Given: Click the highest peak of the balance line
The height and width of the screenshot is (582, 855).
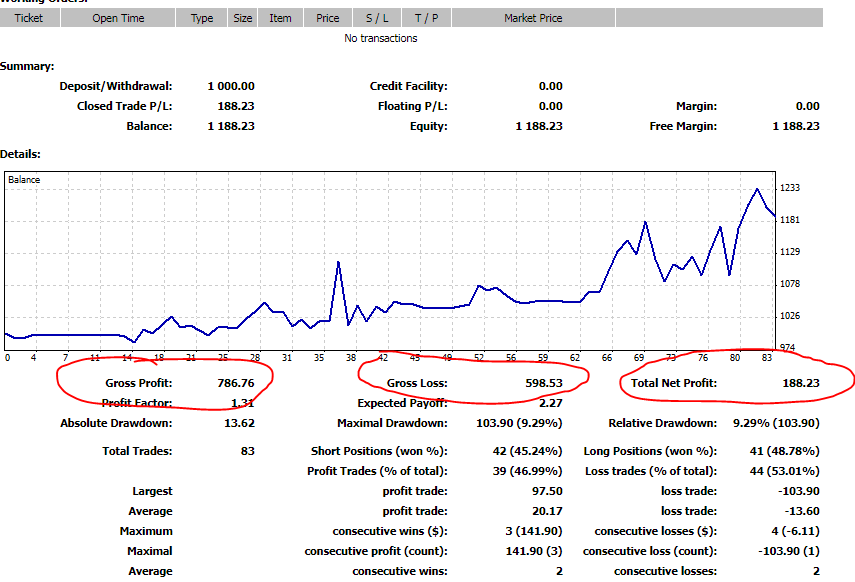Looking at the screenshot, I should pyautogui.click(x=757, y=189).
